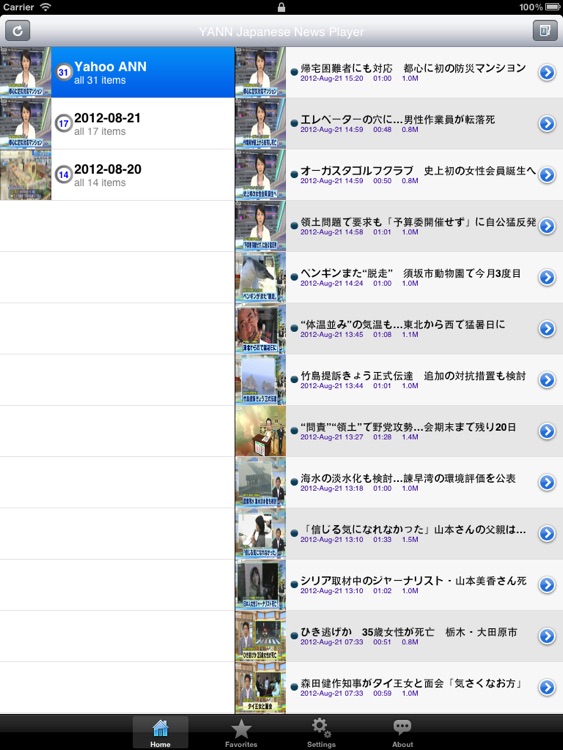Tap thumbnail of シリア取材中 news

[x=261, y=585]
